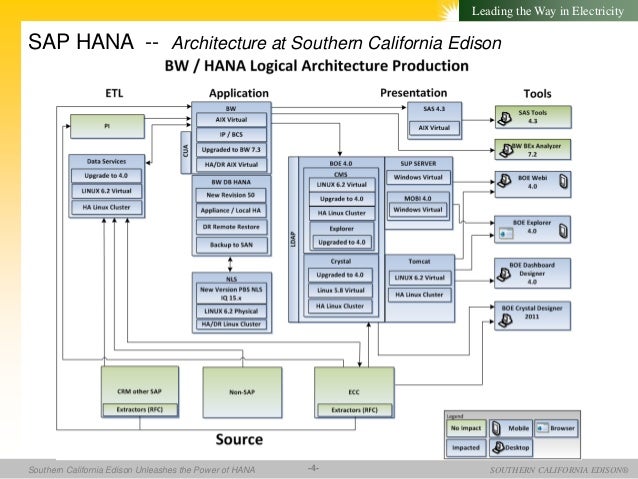Click 'HA/DR Linux Cluster' under NLS
This screenshot has width=638, height=479.
click(x=231, y=324)
